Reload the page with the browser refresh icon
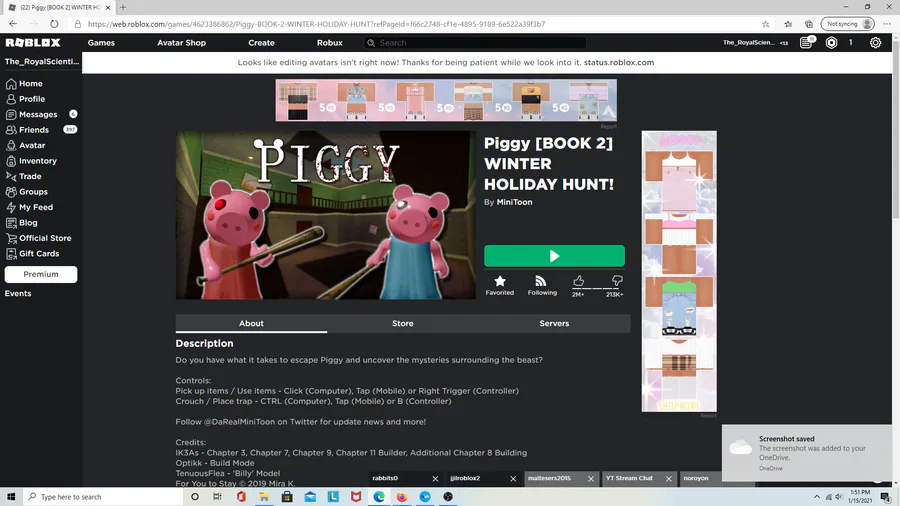Image resolution: width=900 pixels, height=506 pixels. [x=54, y=24]
